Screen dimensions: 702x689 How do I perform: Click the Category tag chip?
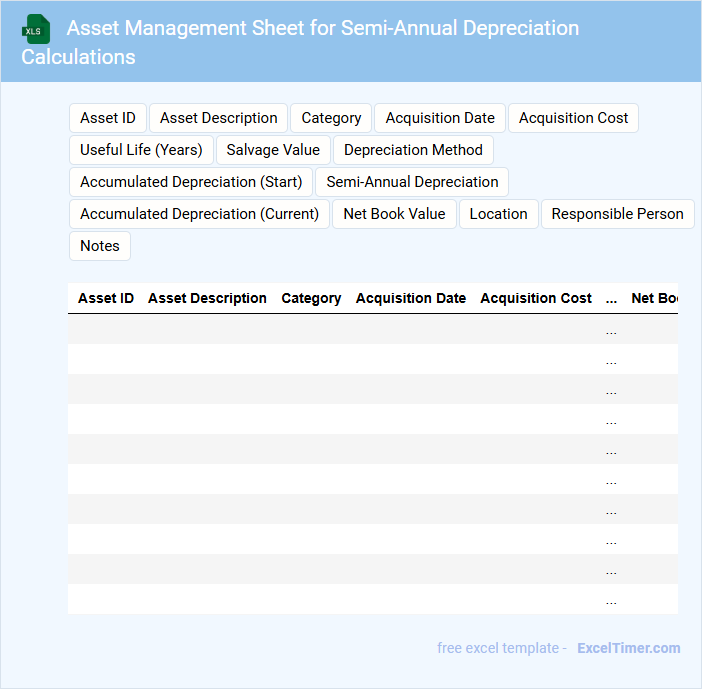(x=331, y=118)
